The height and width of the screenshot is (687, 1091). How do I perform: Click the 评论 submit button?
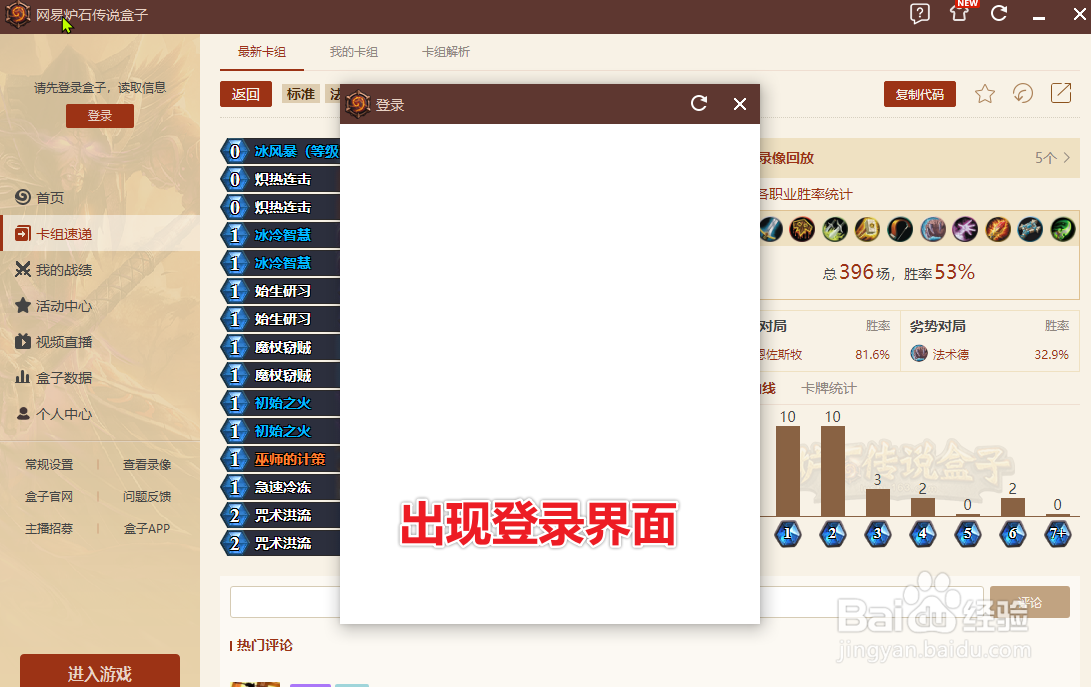tap(1030, 602)
